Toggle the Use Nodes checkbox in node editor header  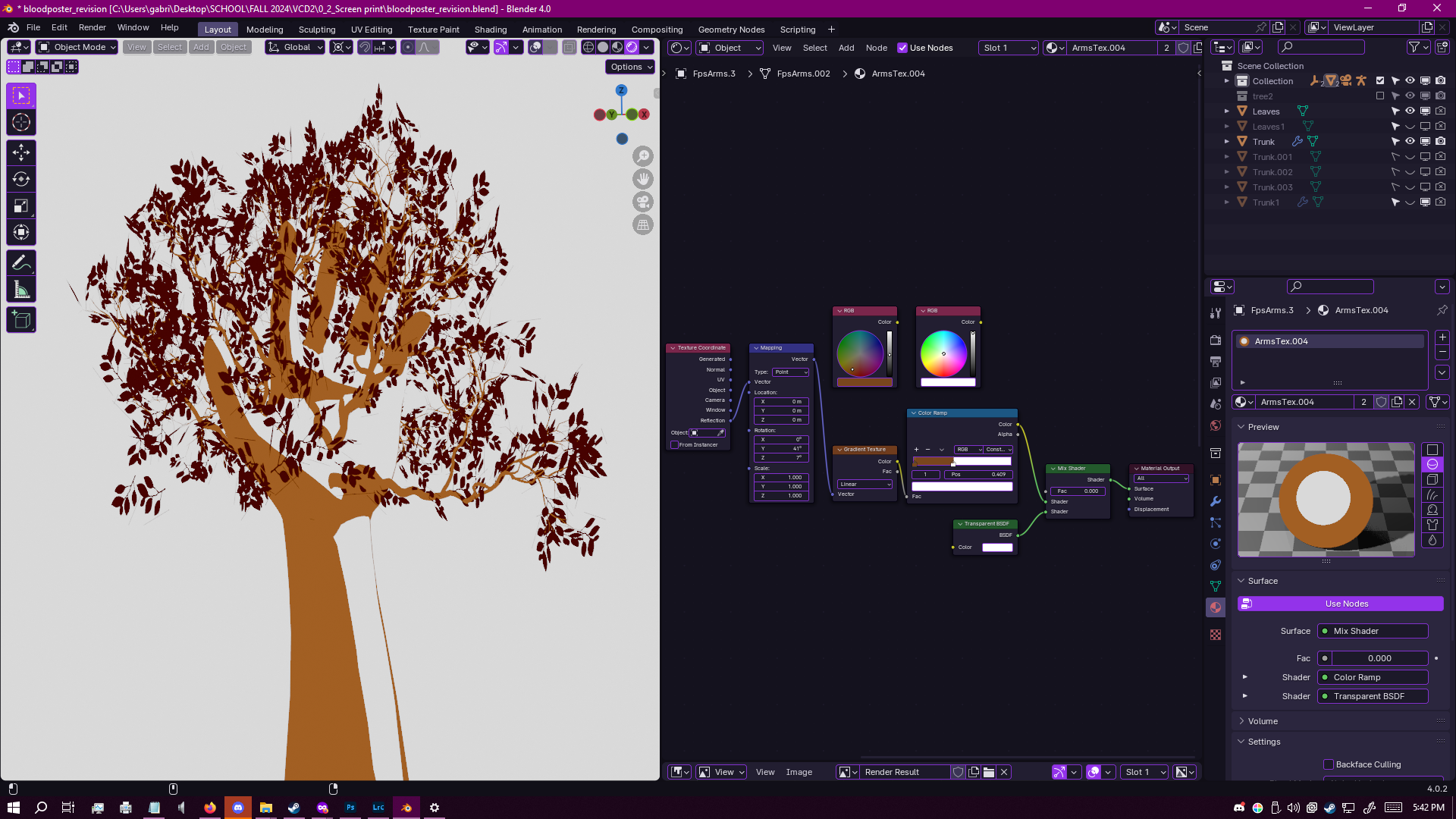(902, 48)
